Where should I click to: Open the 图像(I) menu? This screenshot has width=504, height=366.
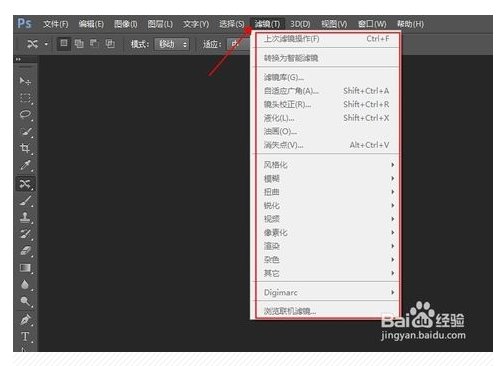pos(126,24)
